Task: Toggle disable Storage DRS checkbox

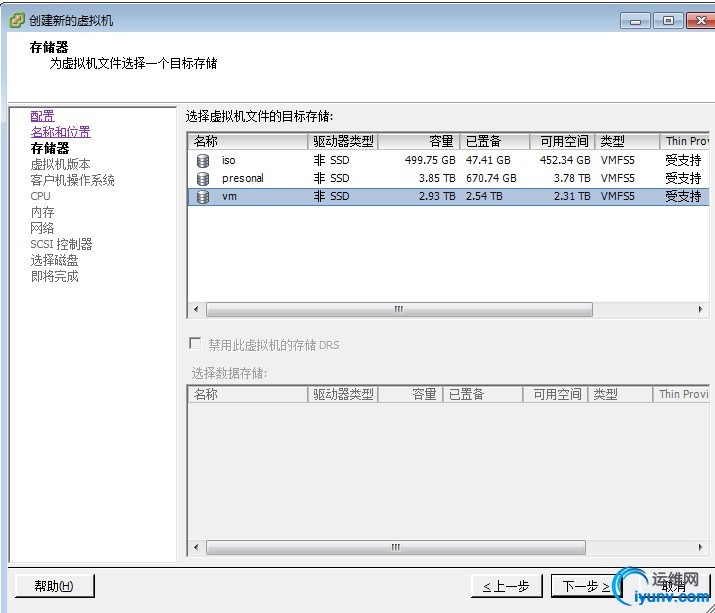Action: point(195,343)
